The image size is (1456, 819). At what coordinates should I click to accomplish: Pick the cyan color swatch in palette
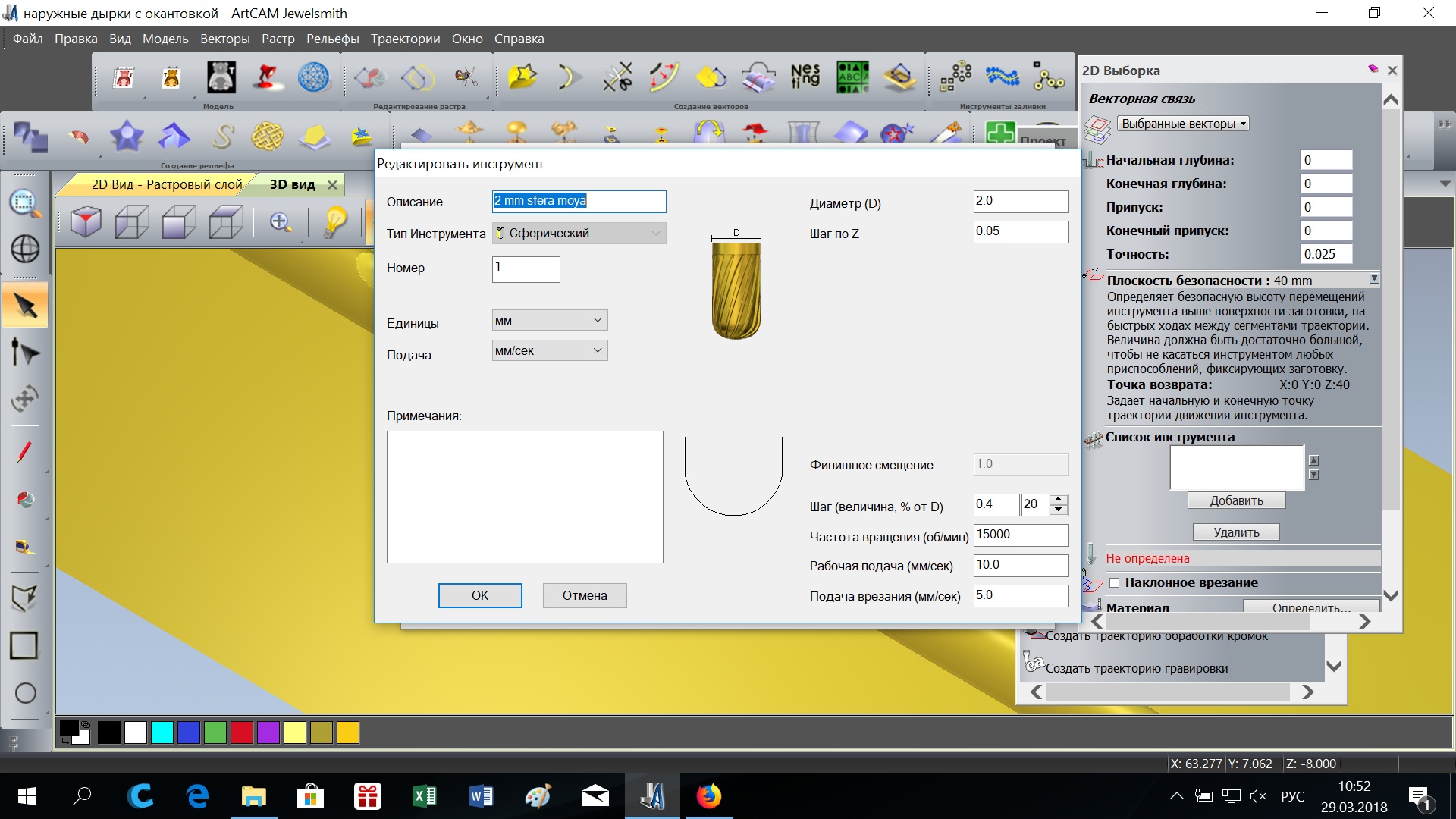(x=162, y=732)
